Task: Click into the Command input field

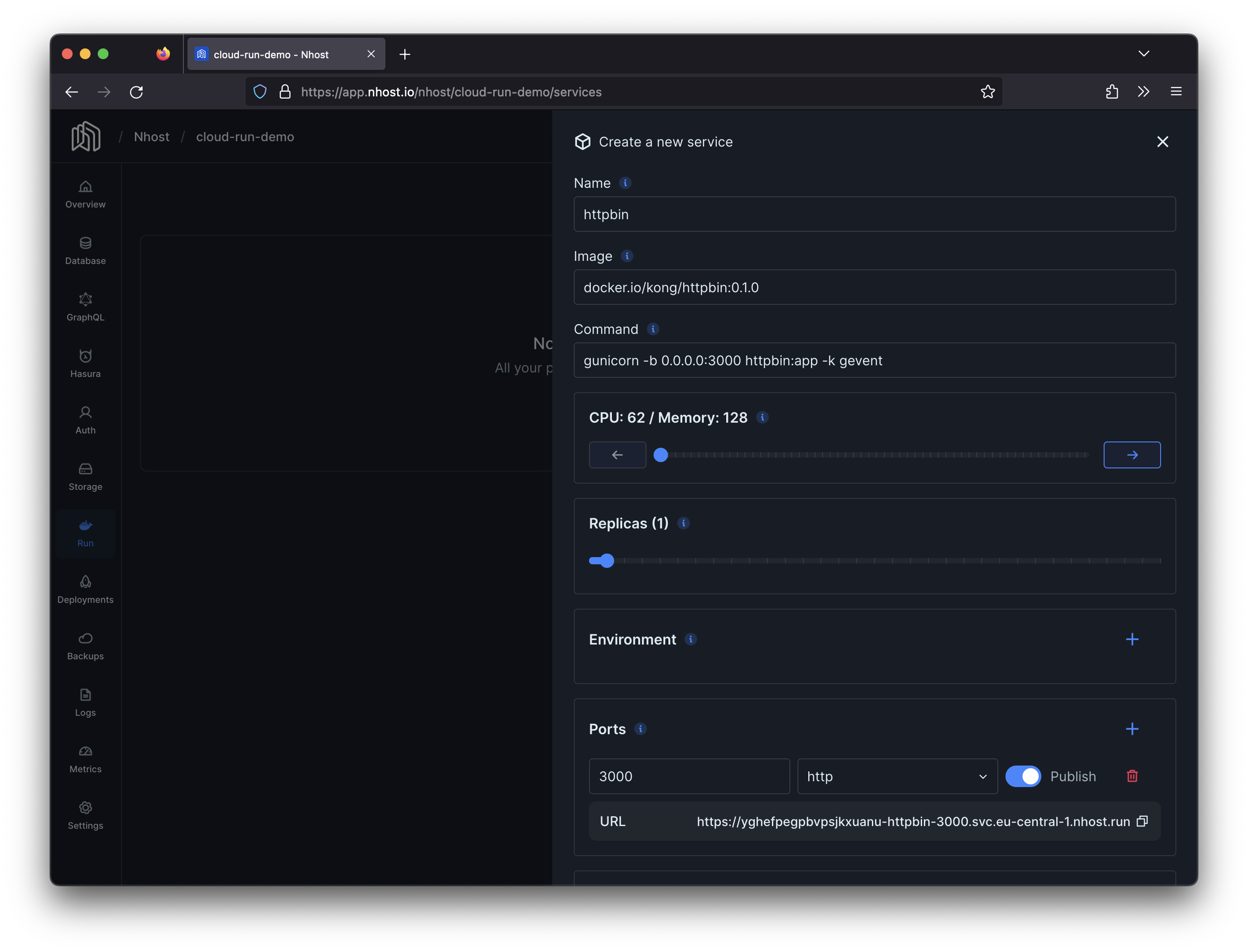Action: [x=874, y=360]
